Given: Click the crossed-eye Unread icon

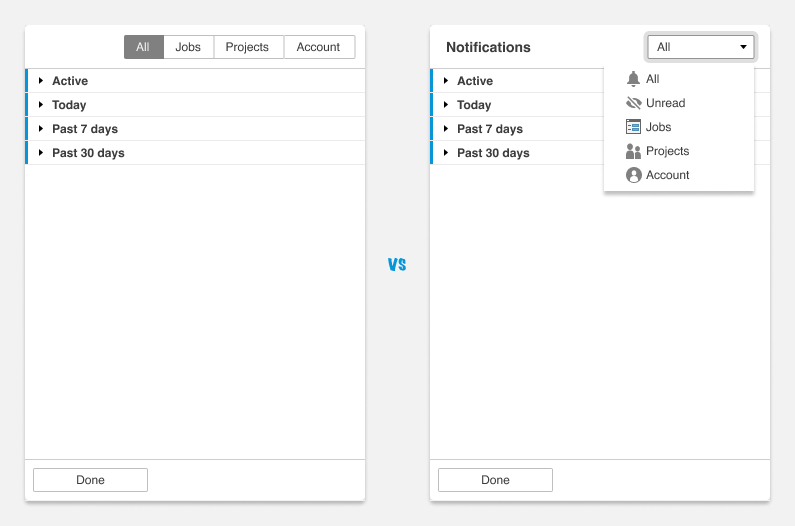Looking at the screenshot, I should (634, 103).
